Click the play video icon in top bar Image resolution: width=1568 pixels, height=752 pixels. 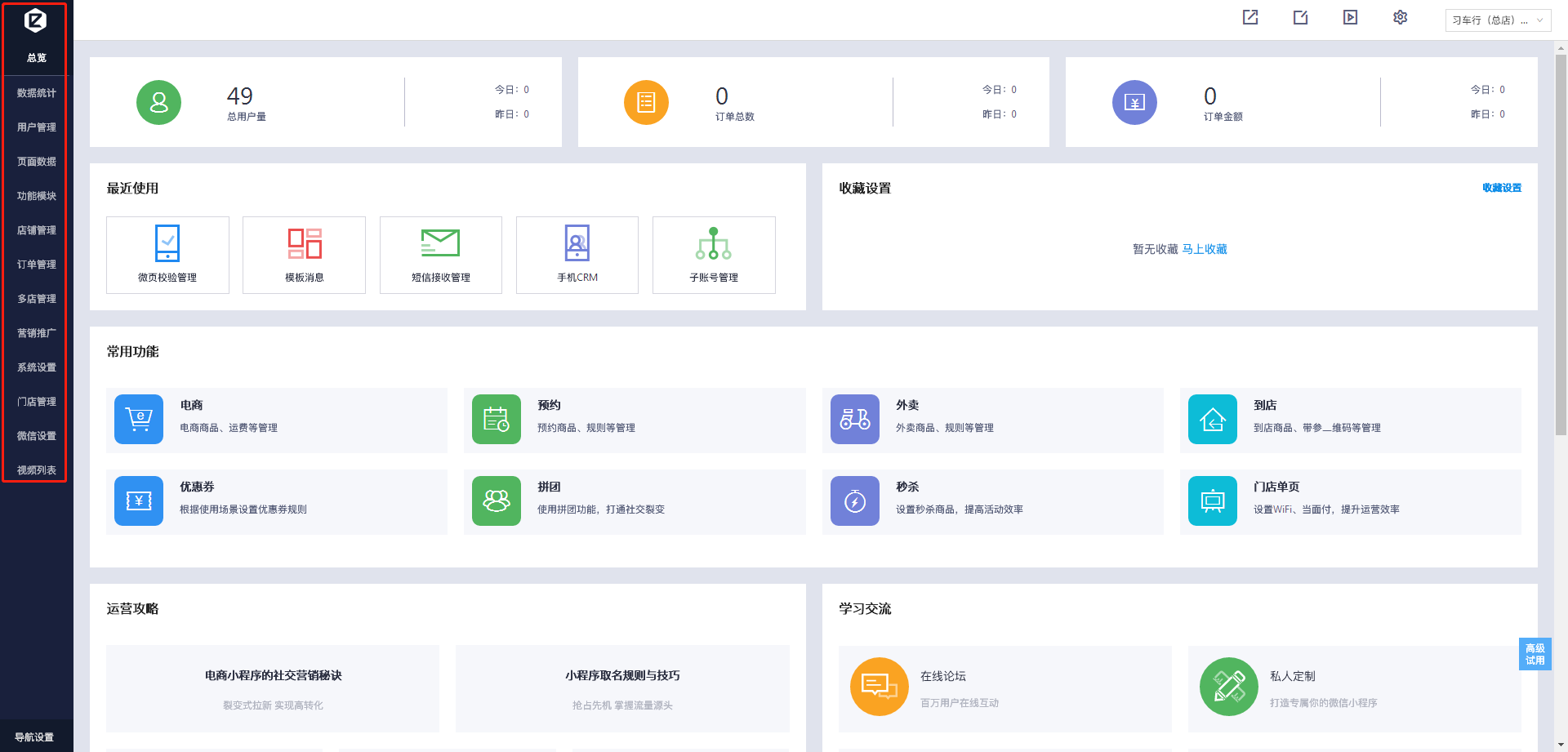tap(1350, 17)
